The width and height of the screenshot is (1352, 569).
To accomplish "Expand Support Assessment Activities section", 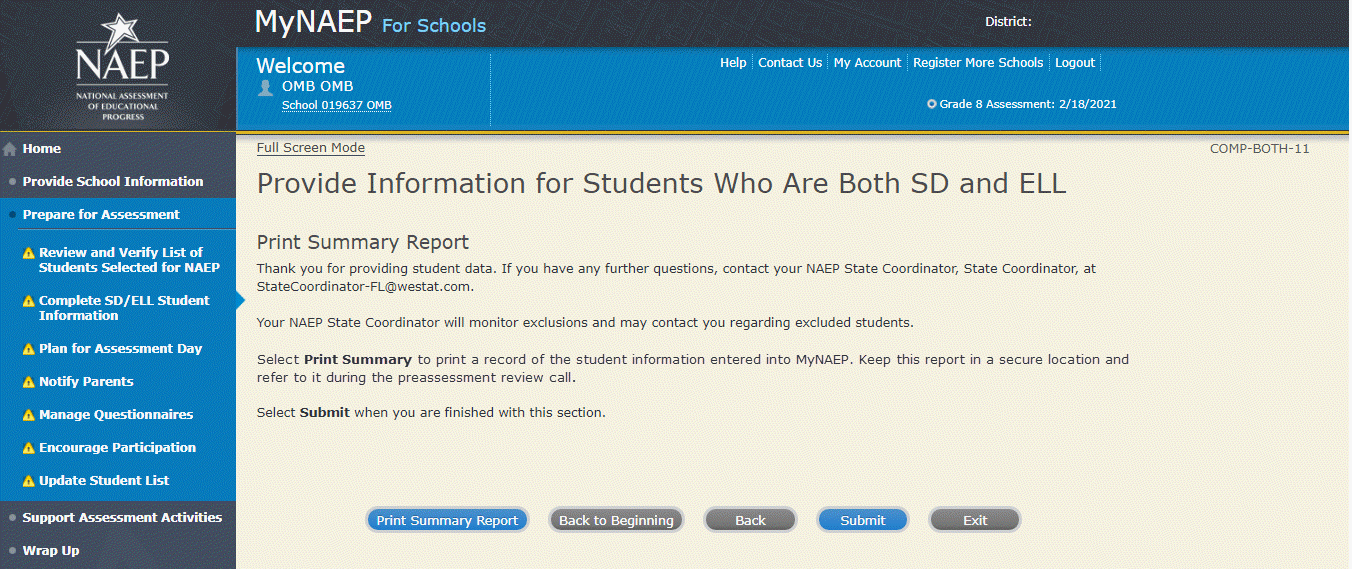I will tap(121, 518).
